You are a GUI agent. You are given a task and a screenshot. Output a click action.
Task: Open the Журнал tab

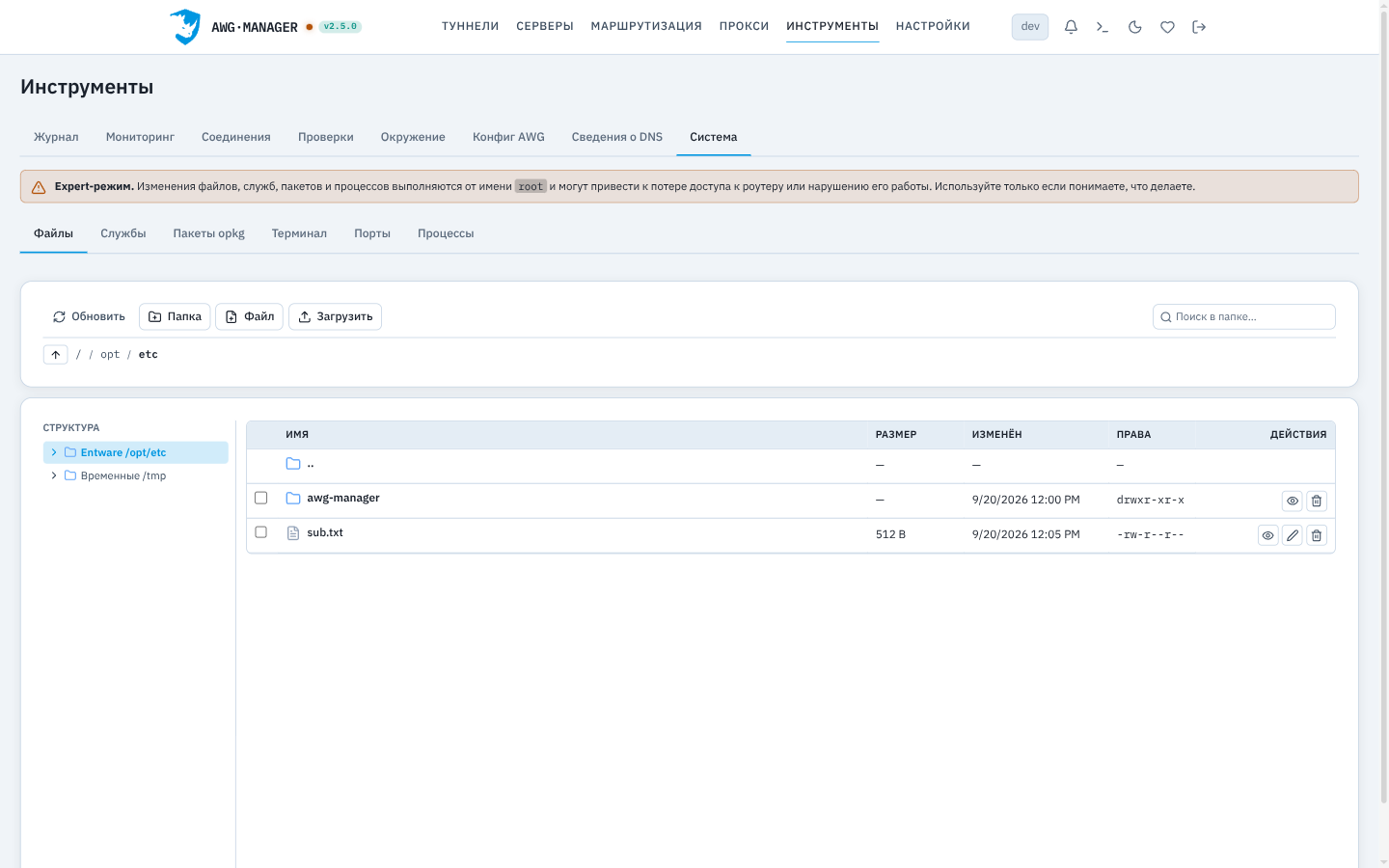[x=56, y=137]
